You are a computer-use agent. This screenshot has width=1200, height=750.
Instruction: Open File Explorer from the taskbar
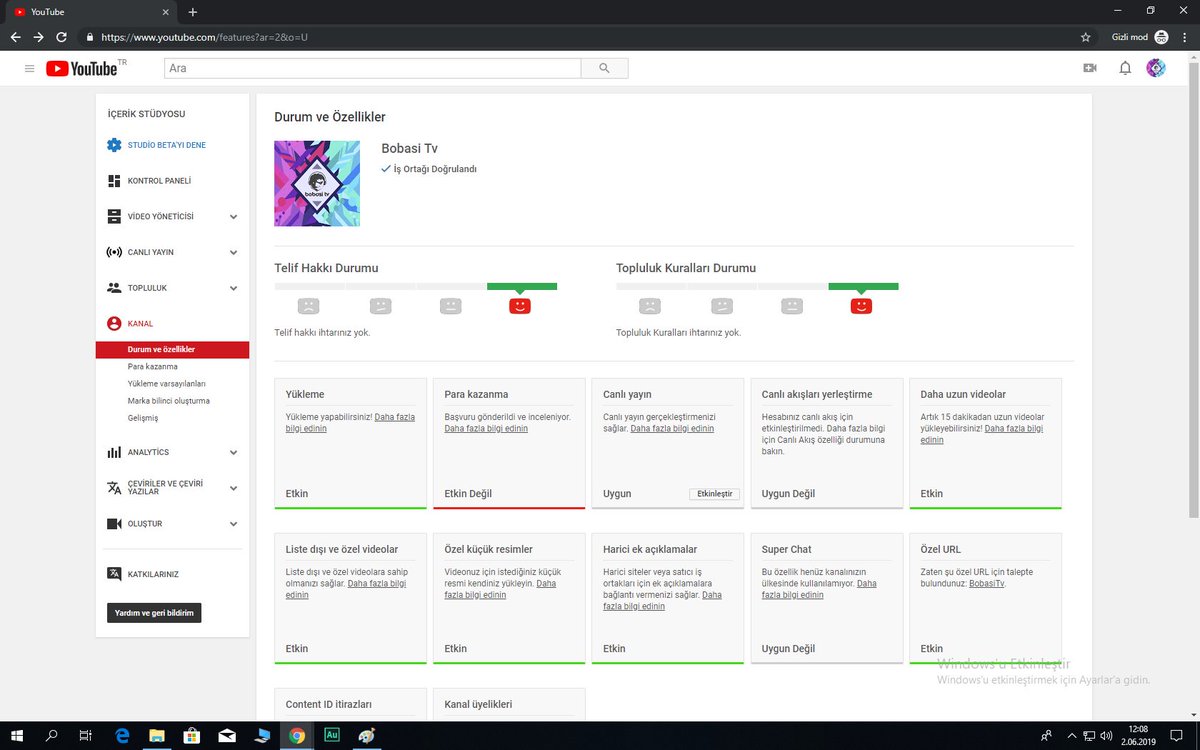[157, 735]
